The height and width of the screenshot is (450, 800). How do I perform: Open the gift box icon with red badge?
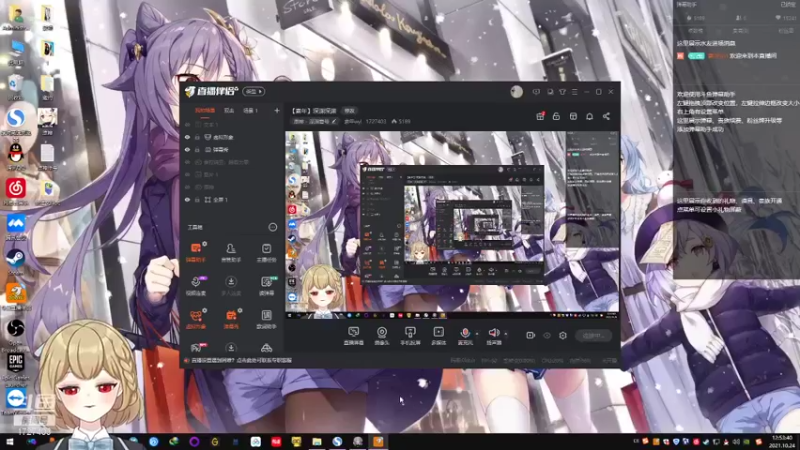pos(540,116)
